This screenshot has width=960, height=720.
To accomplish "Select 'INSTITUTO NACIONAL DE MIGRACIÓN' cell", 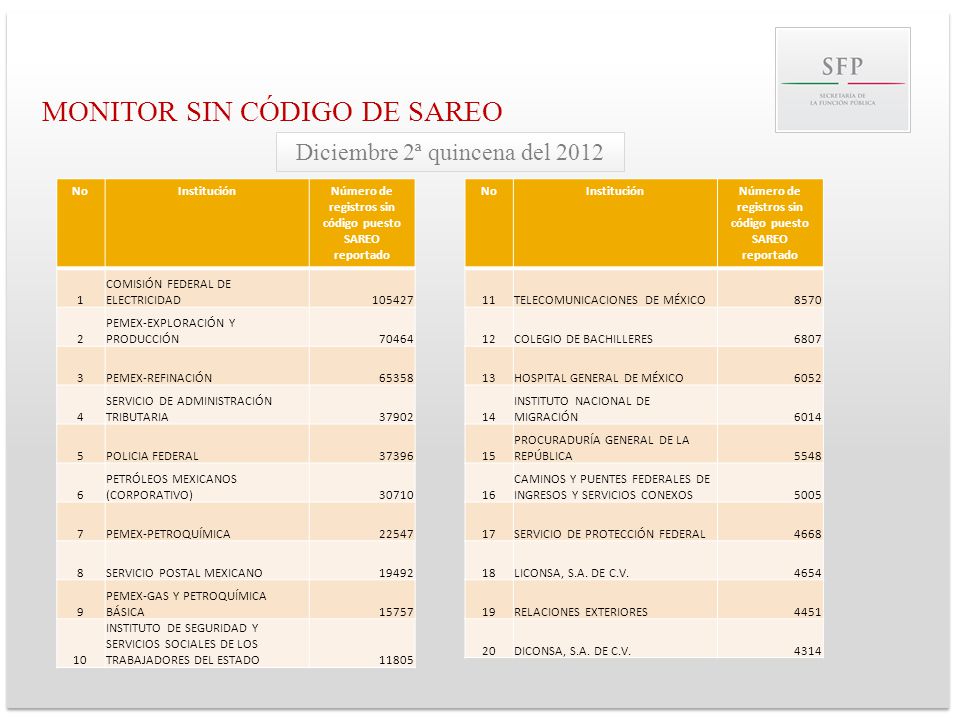I will pyautogui.click(x=615, y=405).
